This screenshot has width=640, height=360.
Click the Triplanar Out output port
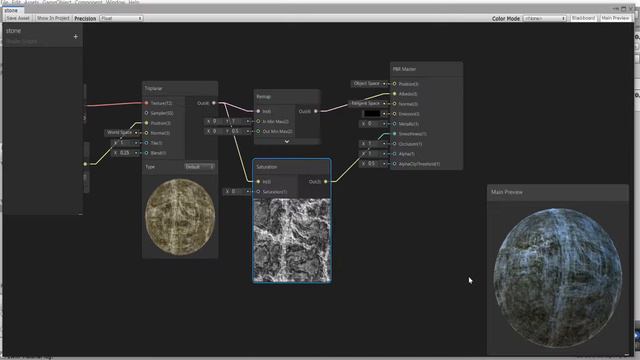coord(213,103)
